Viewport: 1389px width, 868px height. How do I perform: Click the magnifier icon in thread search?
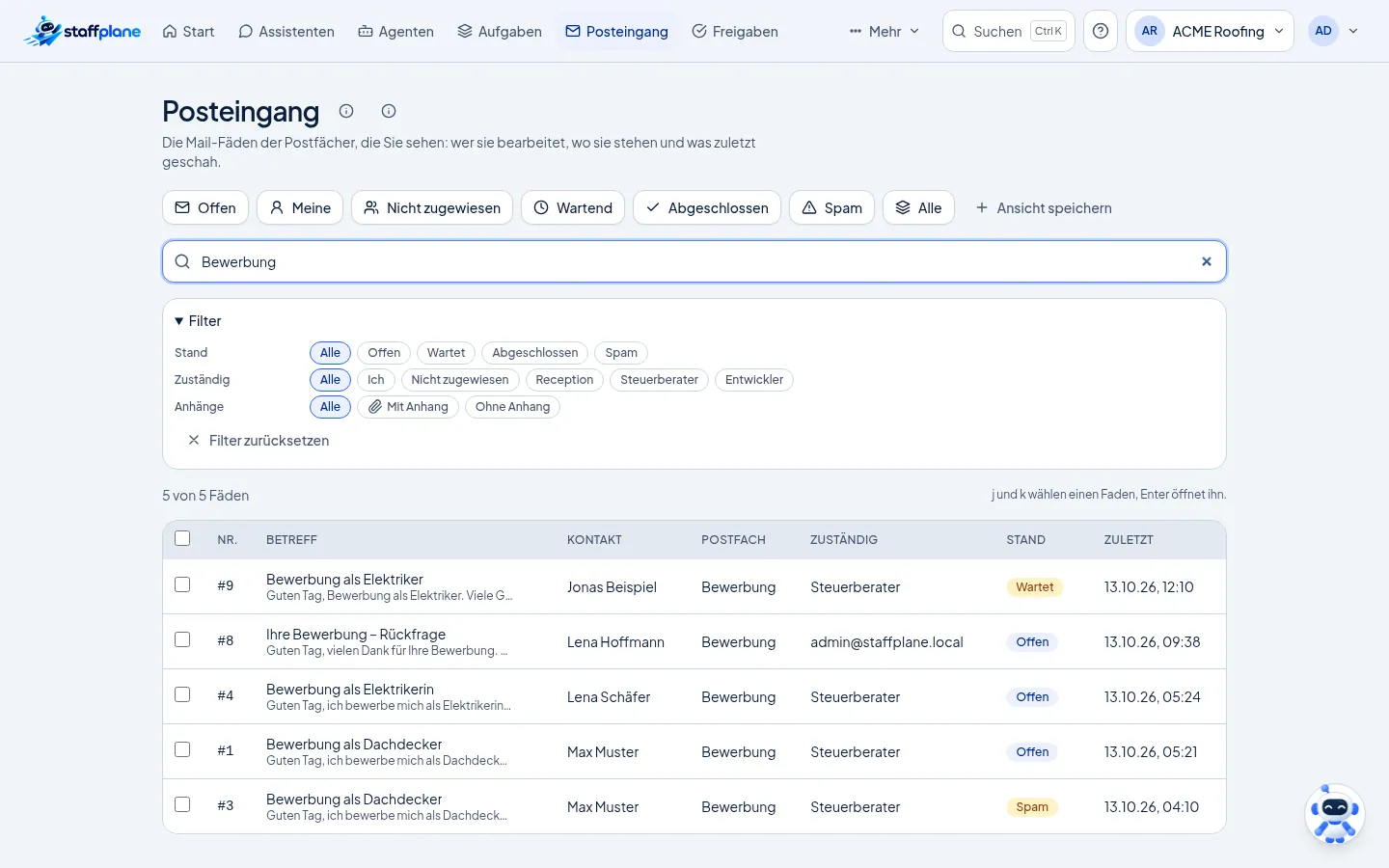coord(182,261)
